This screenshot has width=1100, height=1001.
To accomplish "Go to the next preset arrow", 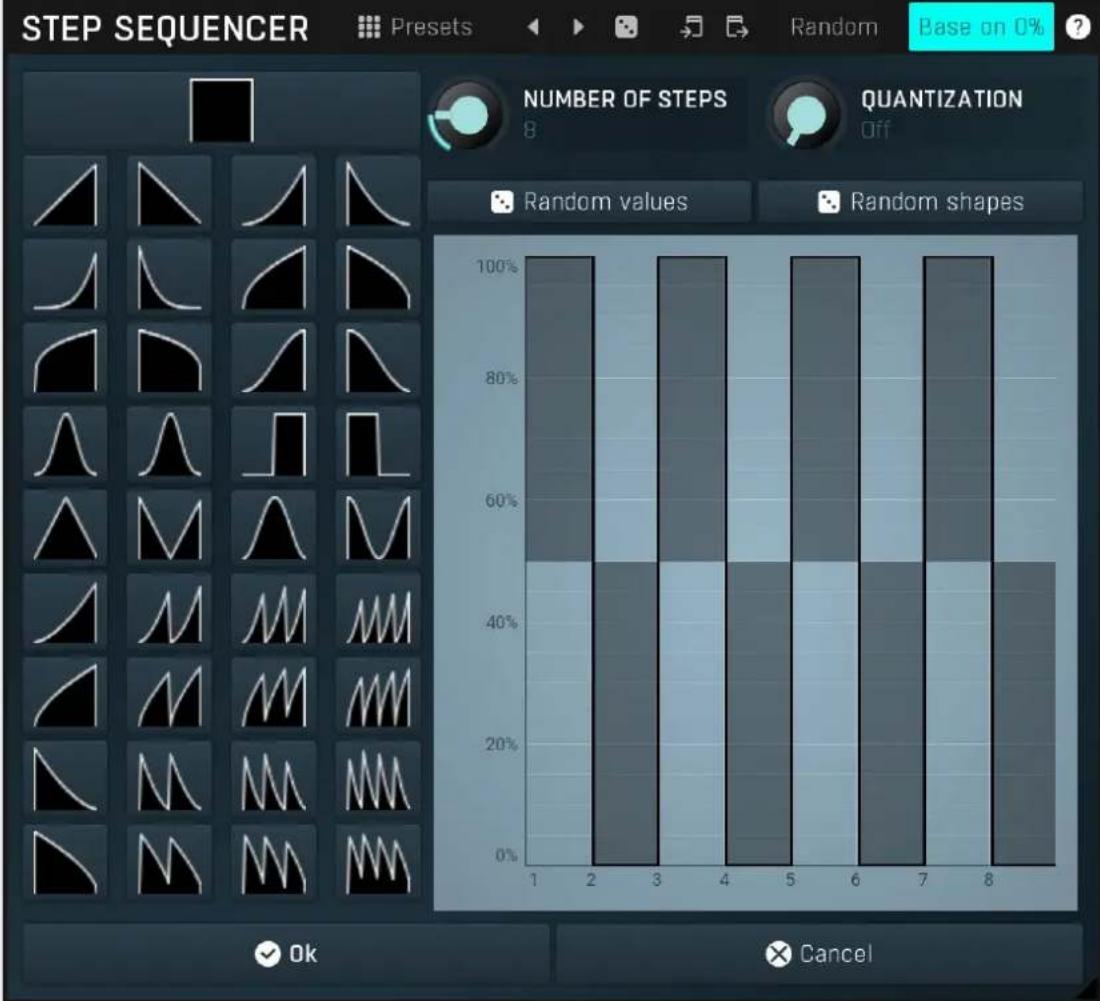I will pos(578,27).
